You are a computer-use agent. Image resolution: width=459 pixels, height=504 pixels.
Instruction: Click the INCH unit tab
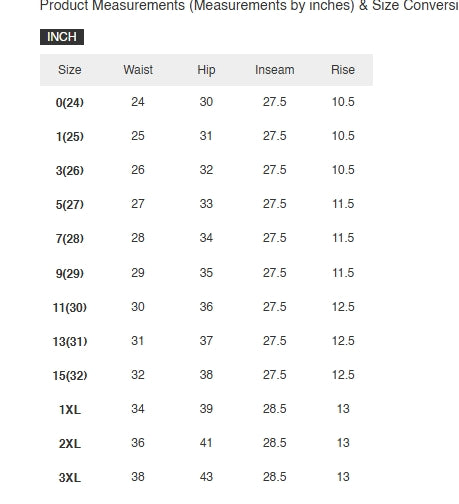pos(62,37)
